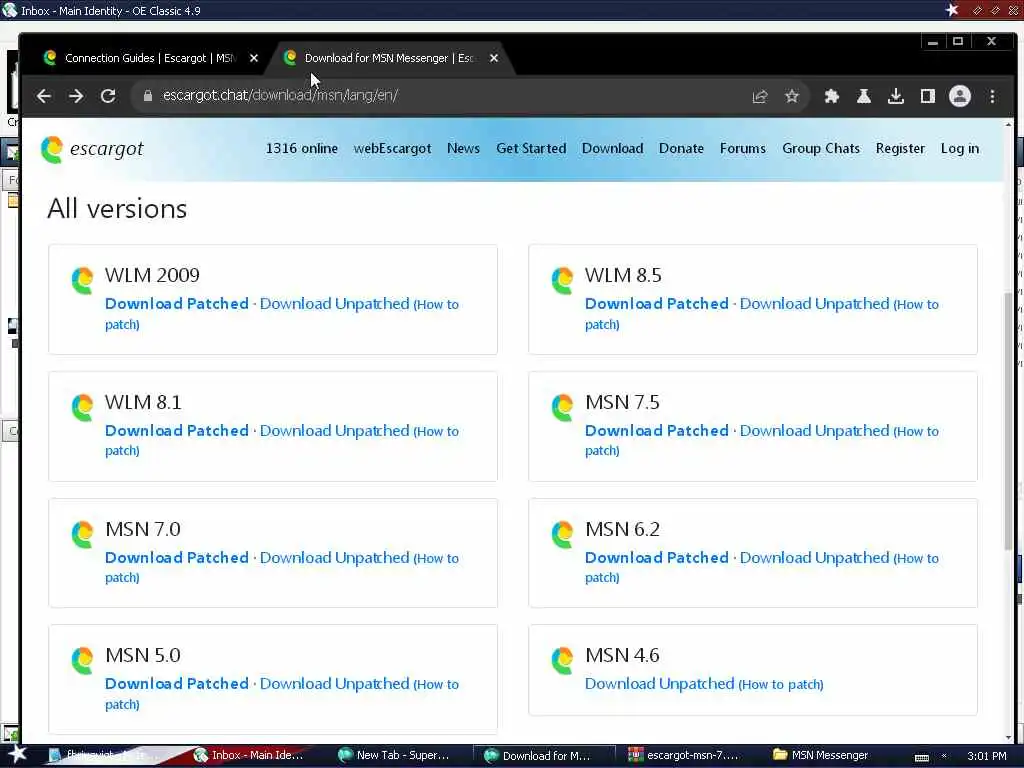The image size is (1024, 768).
Task: Click the 3:01 PM taskbar clock
Action: (x=987, y=756)
